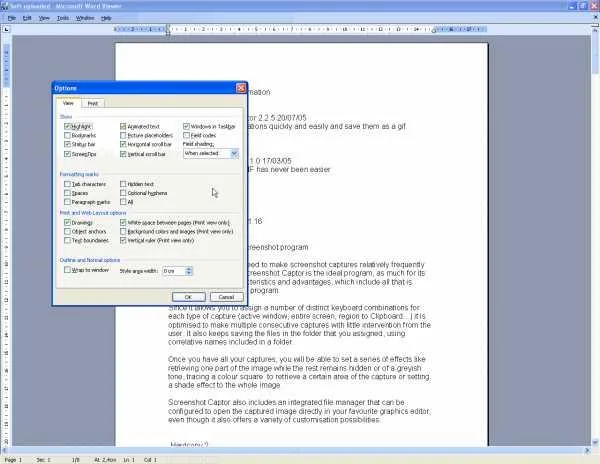The image size is (600, 464).
Task: Enable the Bookmarks checkbox
Action: pos(67,135)
